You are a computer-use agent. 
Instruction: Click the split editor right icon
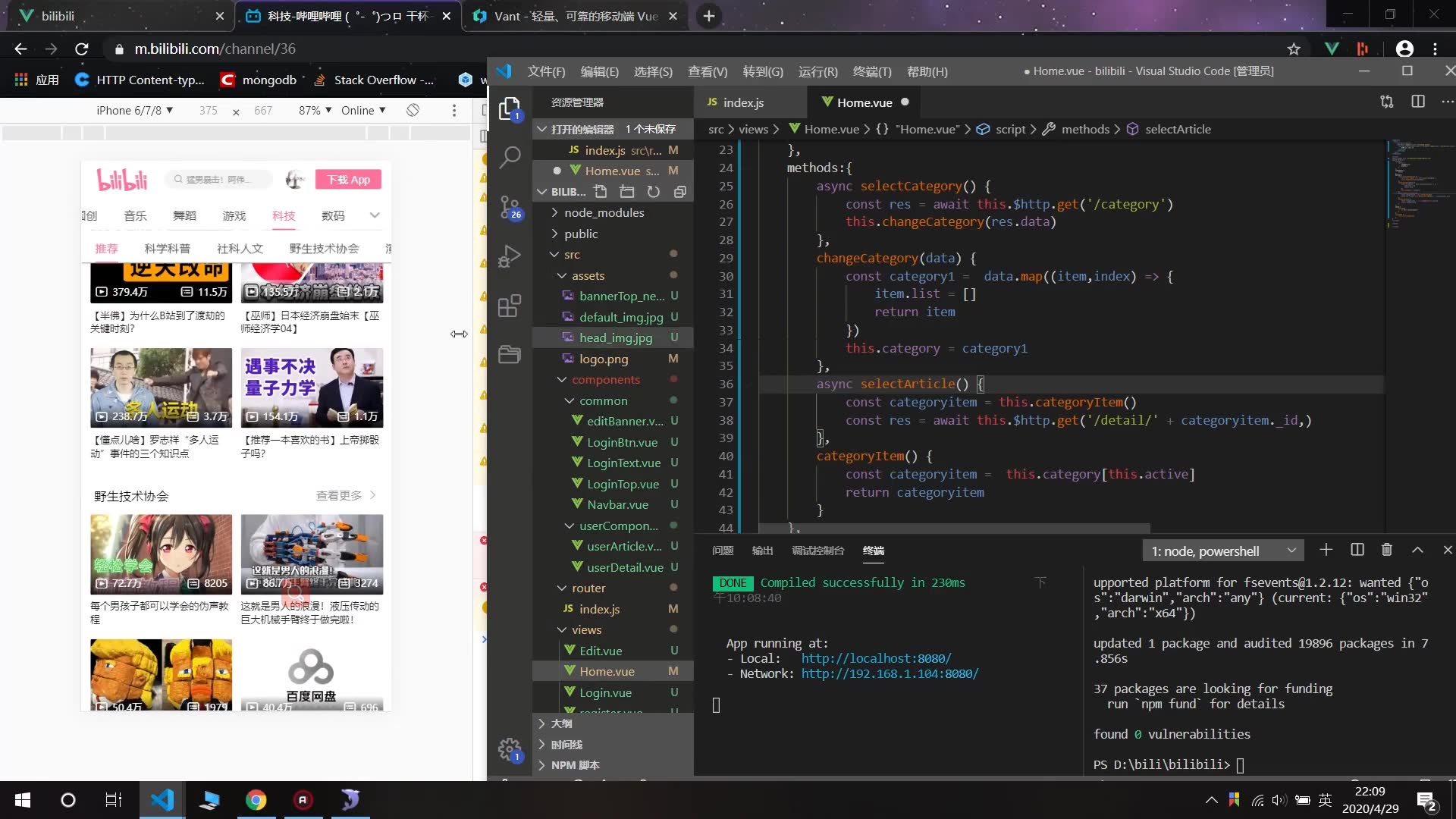1417,102
